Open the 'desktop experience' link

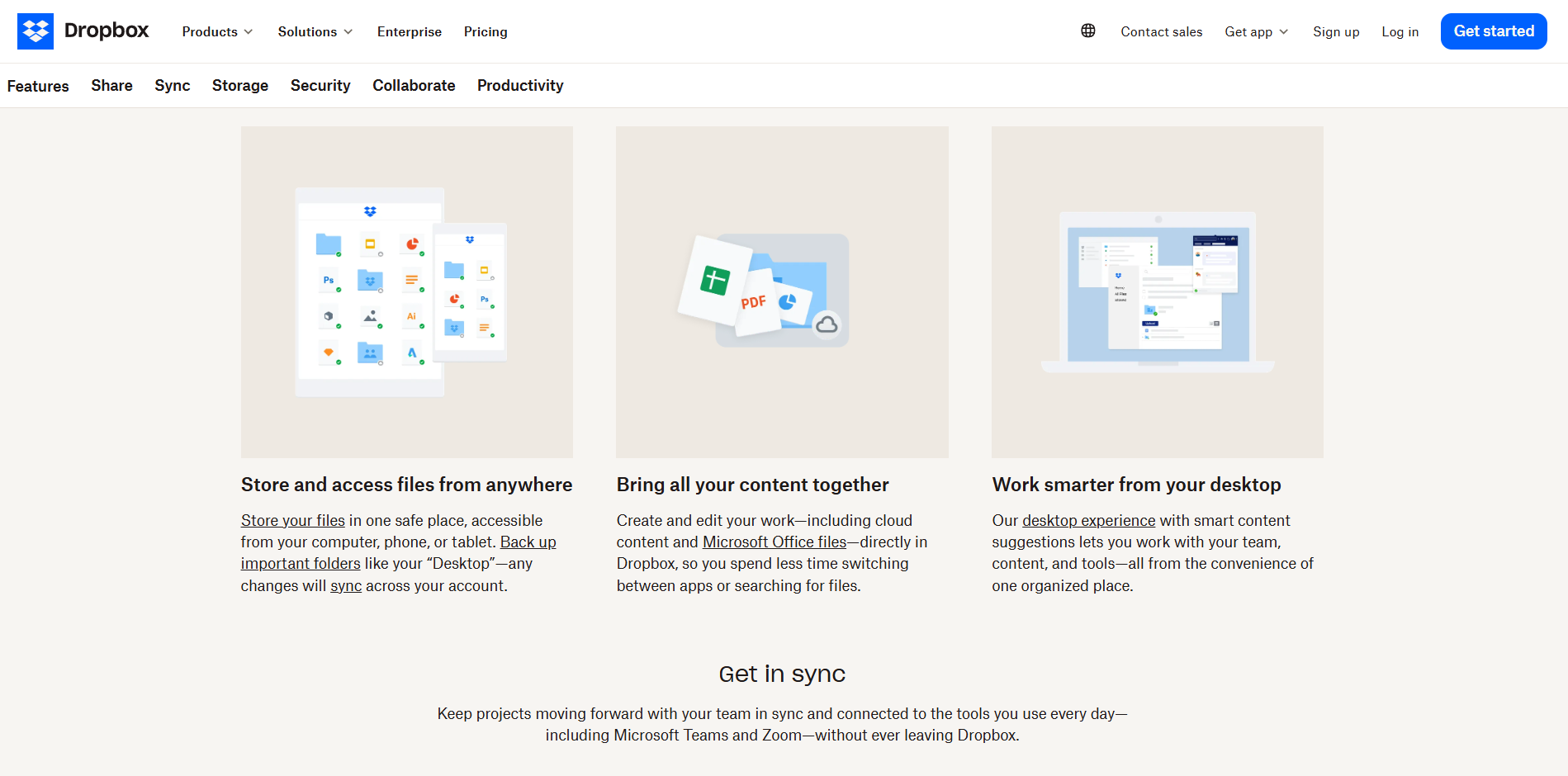1089,520
